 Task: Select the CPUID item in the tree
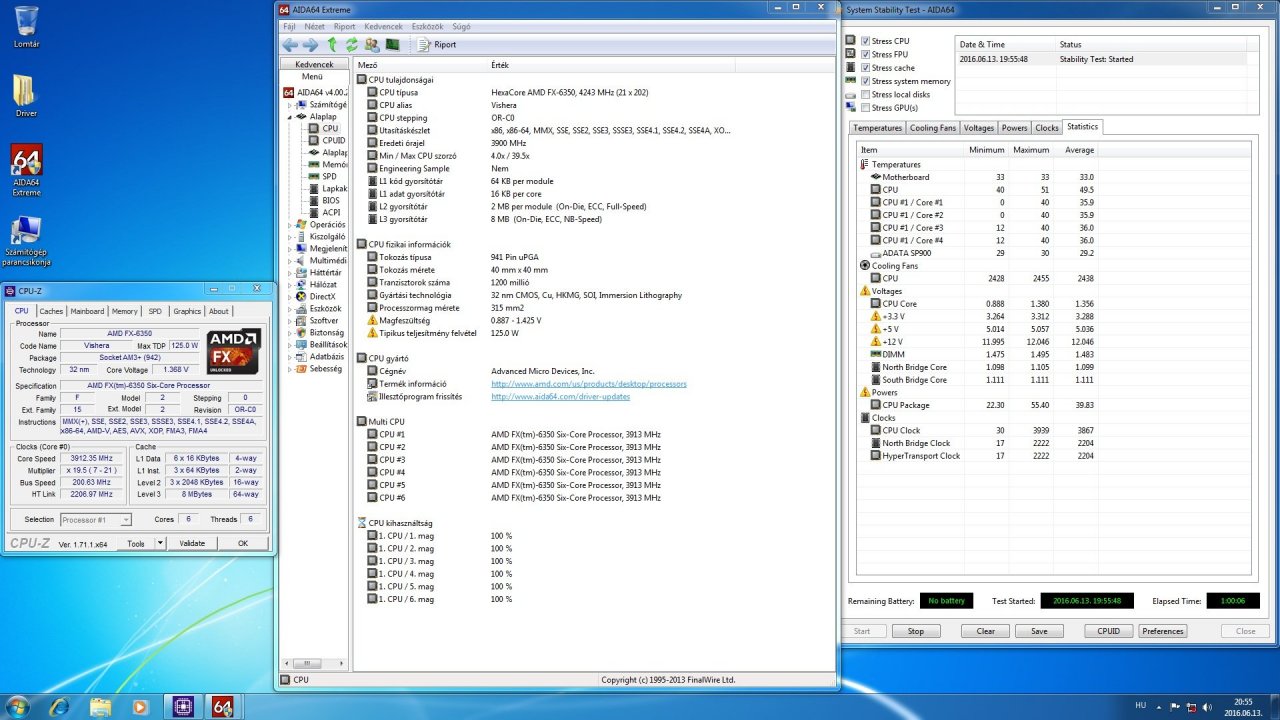point(333,141)
